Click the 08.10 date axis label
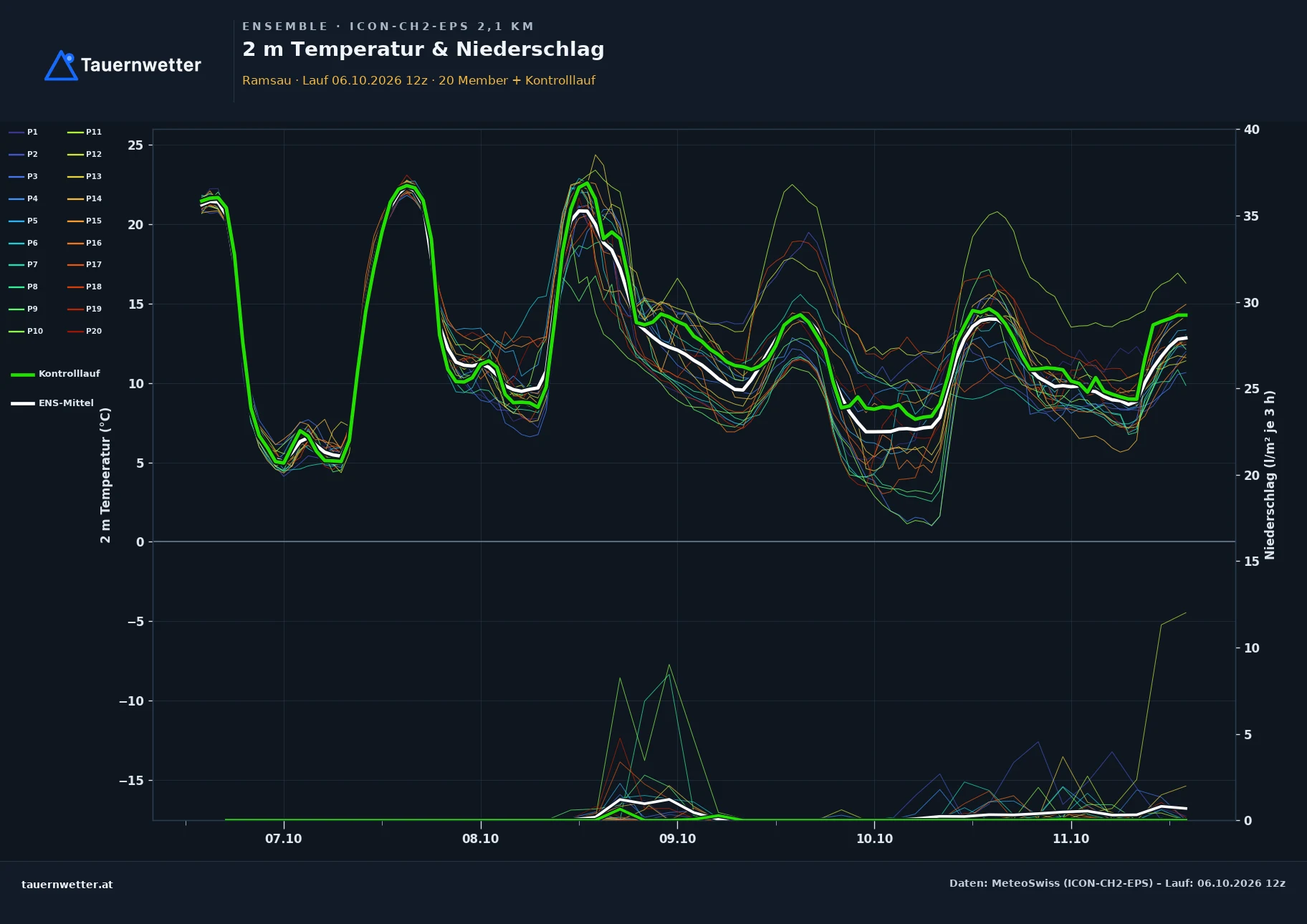The height and width of the screenshot is (924, 1307). point(481,839)
